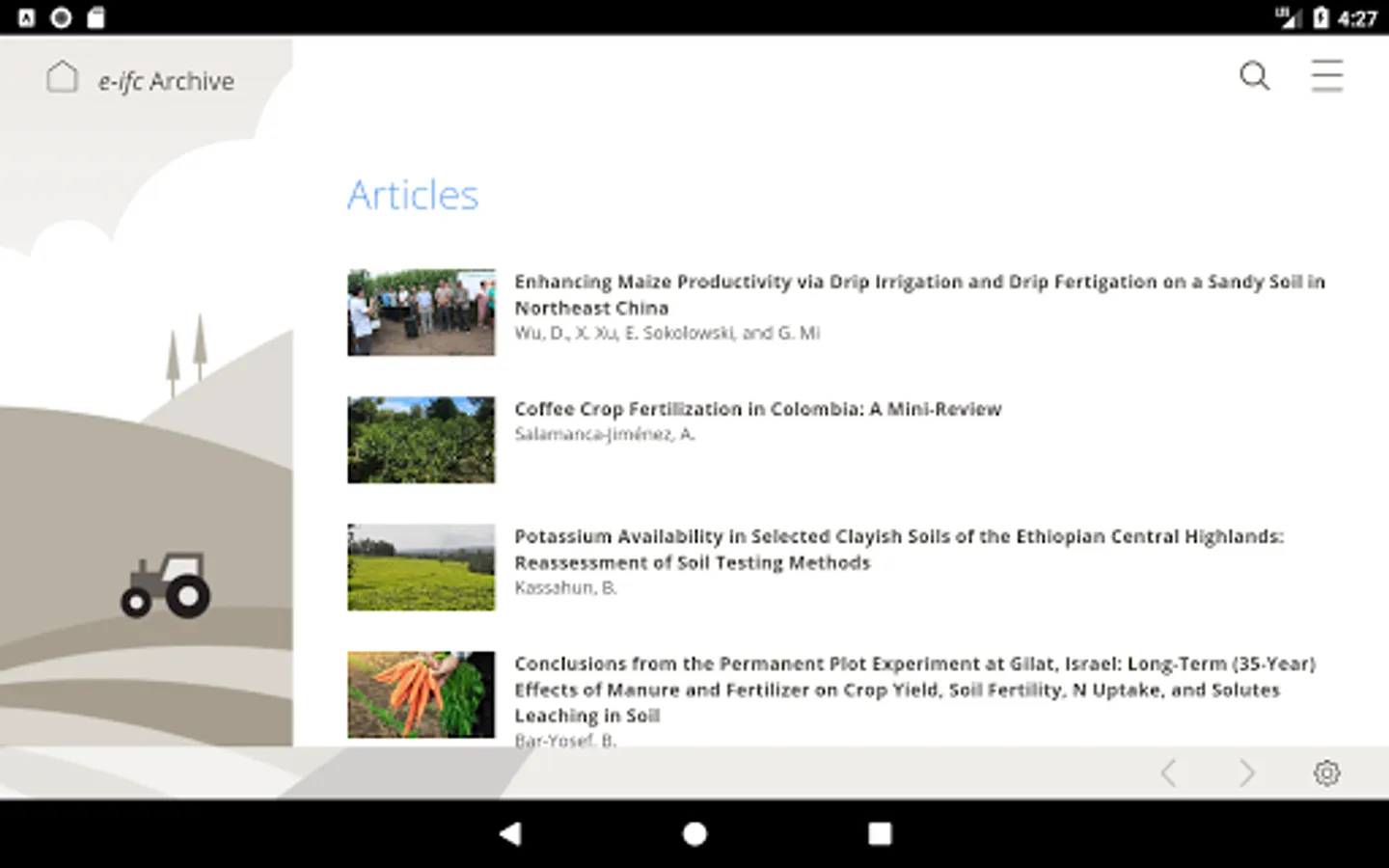Click the Articles heading
Image resolution: width=1389 pixels, height=868 pixels.
coord(413,195)
